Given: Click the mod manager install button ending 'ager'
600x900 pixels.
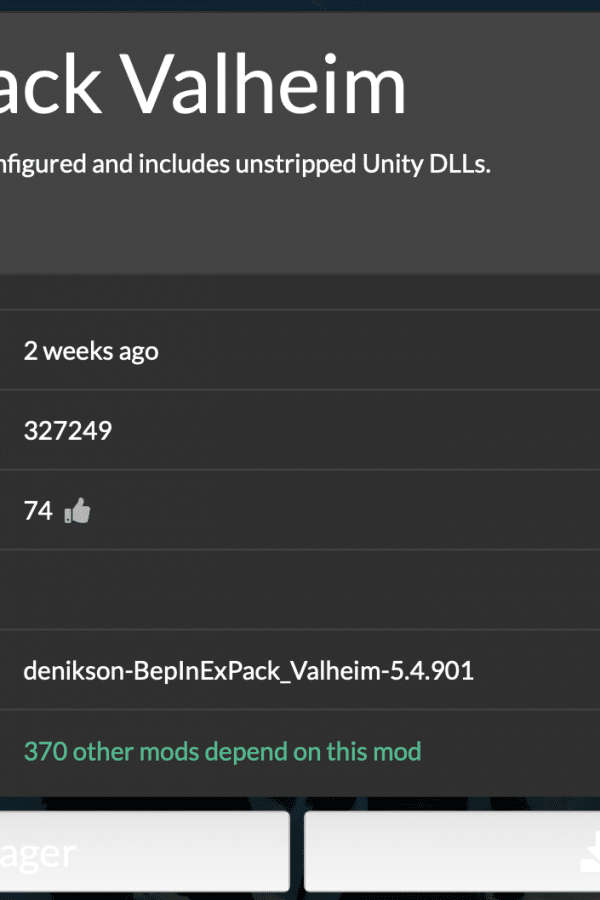Looking at the screenshot, I should [x=144, y=851].
